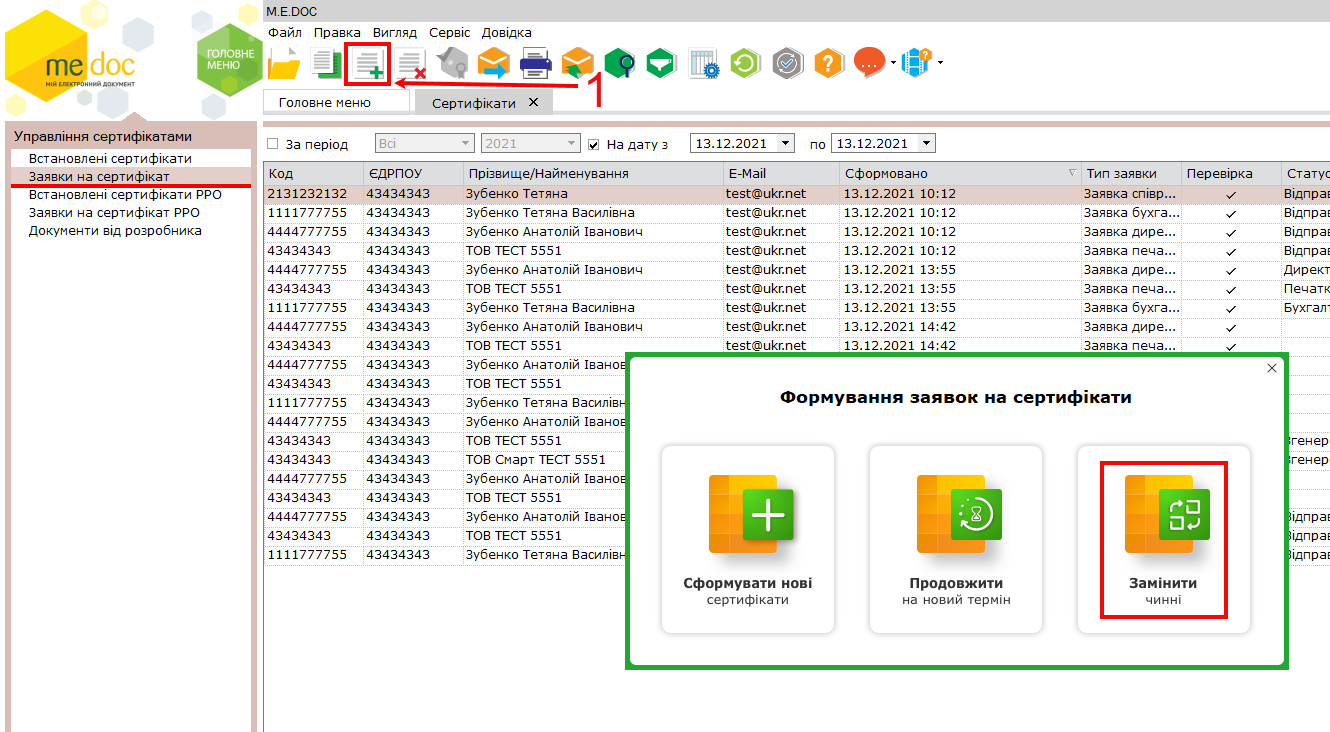Expand the start date 13.12.2021 dropdown
The width and height of the screenshot is (1330, 732).
coord(785,144)
